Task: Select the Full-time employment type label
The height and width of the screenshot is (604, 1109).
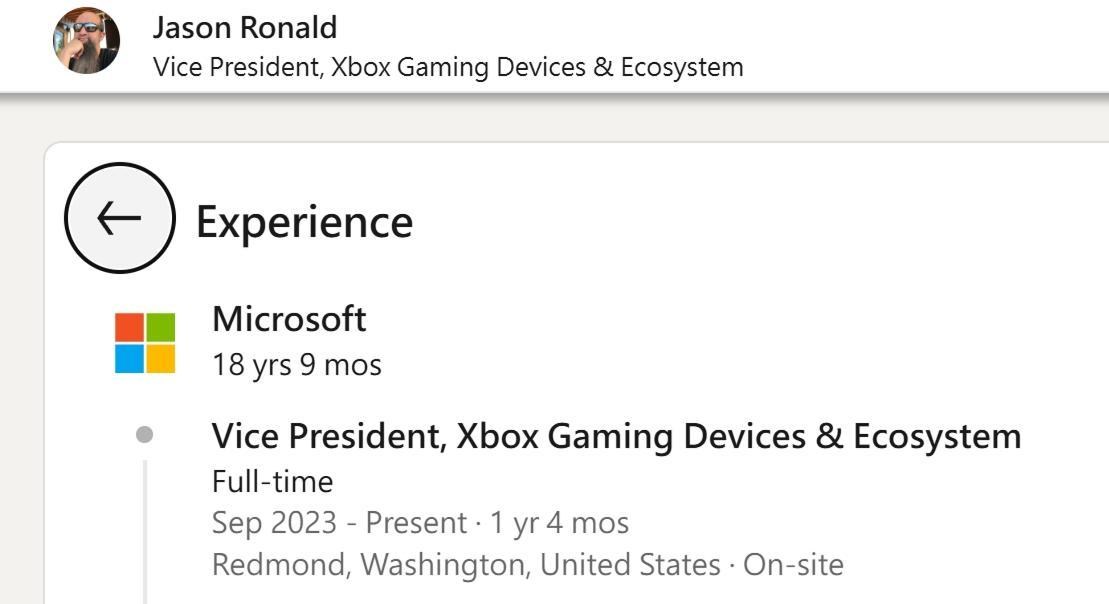Action: click(272, 482)
